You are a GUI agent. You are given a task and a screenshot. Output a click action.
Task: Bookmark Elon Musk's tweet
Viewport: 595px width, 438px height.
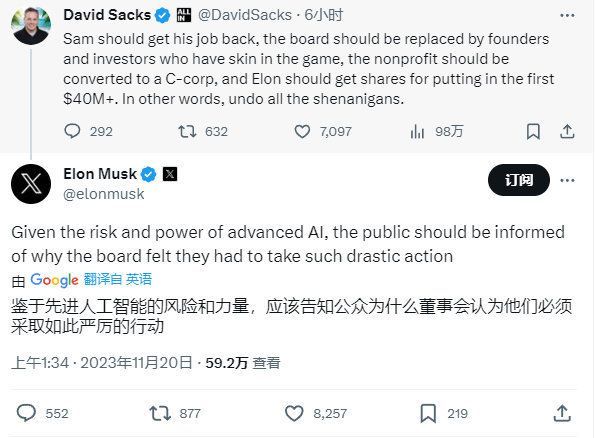[x=428, y=413]
